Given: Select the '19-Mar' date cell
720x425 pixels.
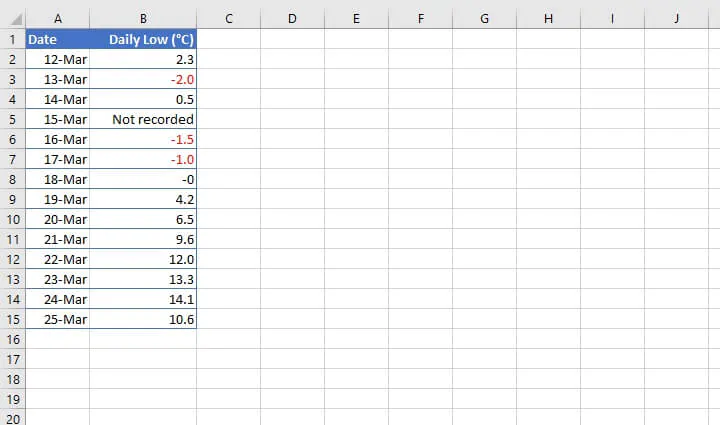Looking at the screenshot, I should click(58, 199).
